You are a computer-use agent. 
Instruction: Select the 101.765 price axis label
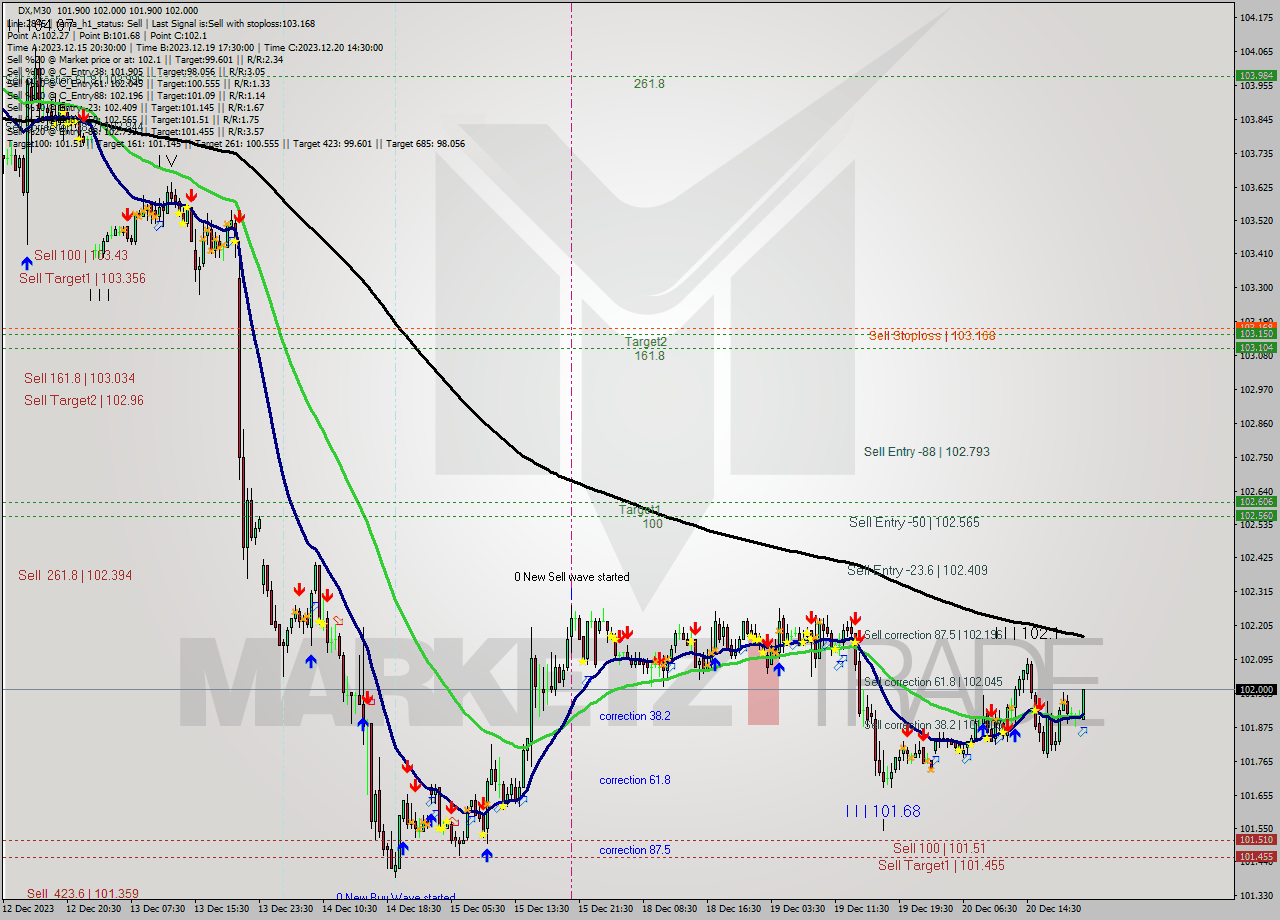(1256, 762)
